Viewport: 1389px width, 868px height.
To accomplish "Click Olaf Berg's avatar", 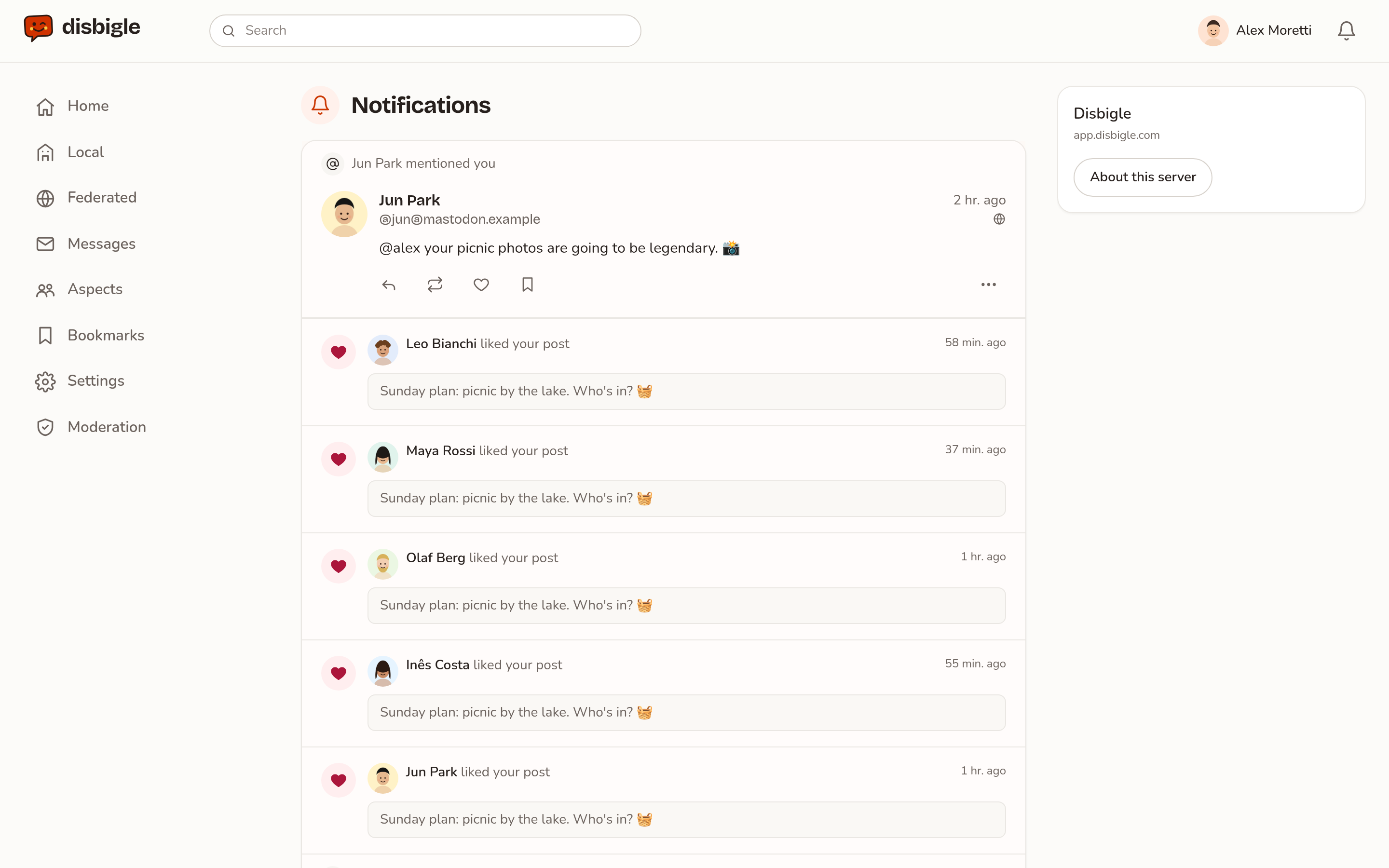I will [383, 564].
